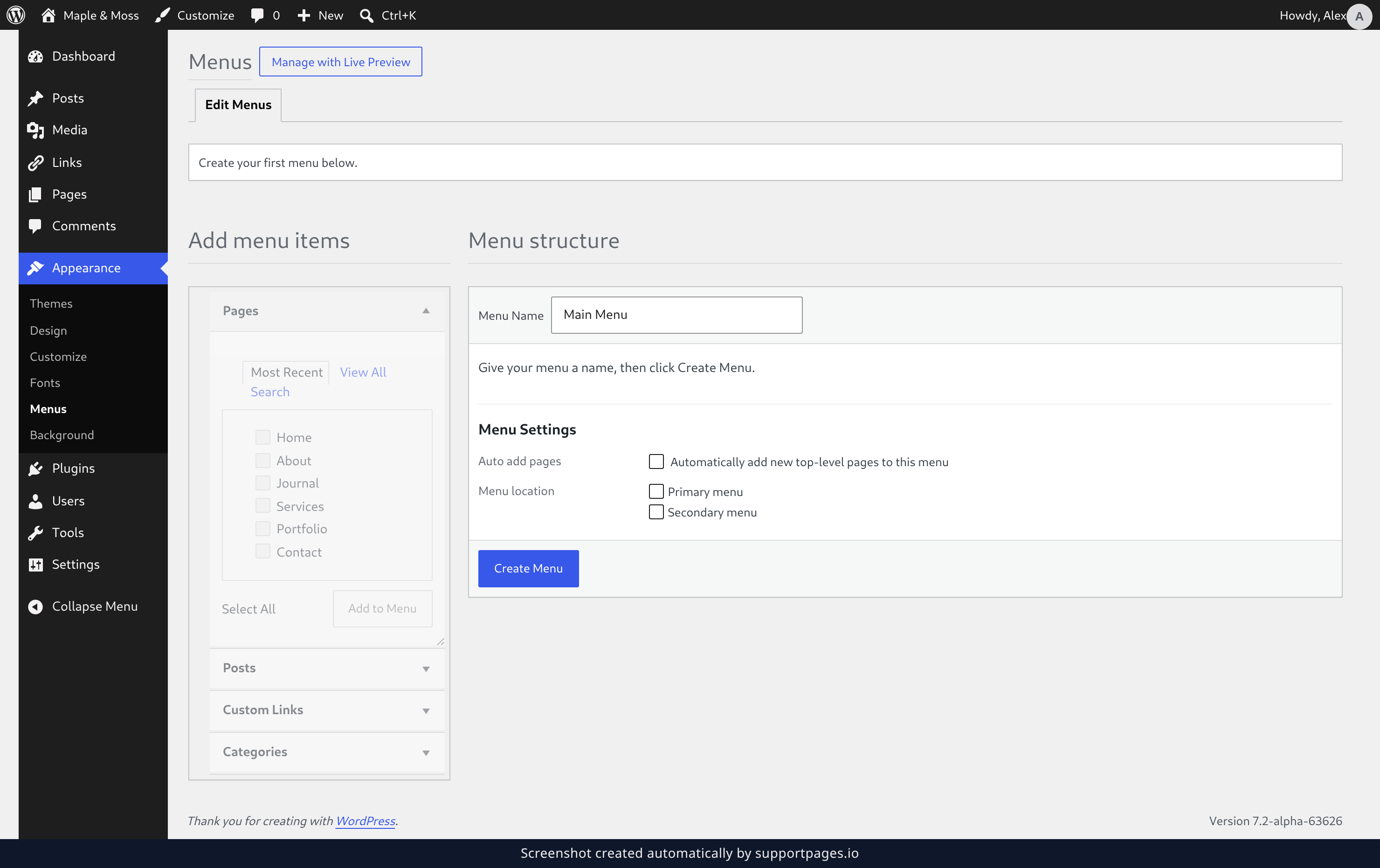Click the Users person icon
This screenshot has height=868, width=1380.
(x=35, y=501)
